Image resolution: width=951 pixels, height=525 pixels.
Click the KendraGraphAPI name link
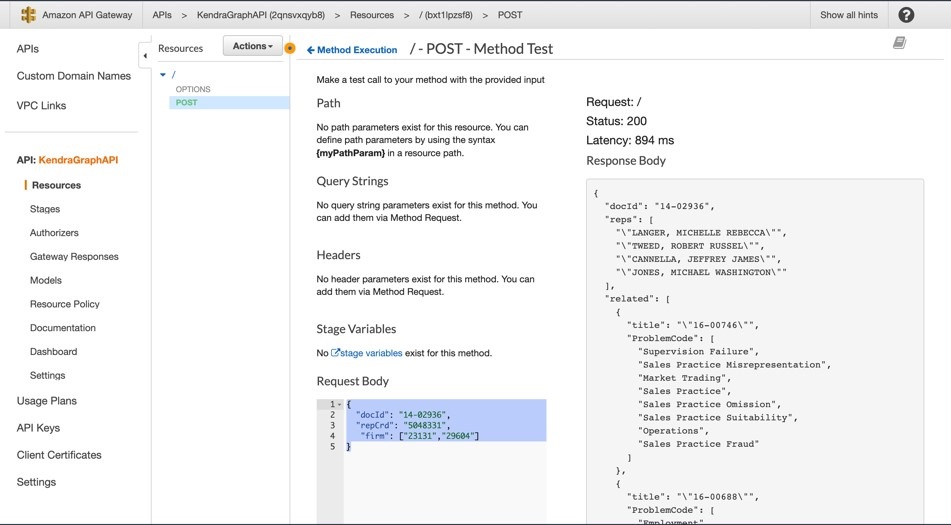[78, 160]
